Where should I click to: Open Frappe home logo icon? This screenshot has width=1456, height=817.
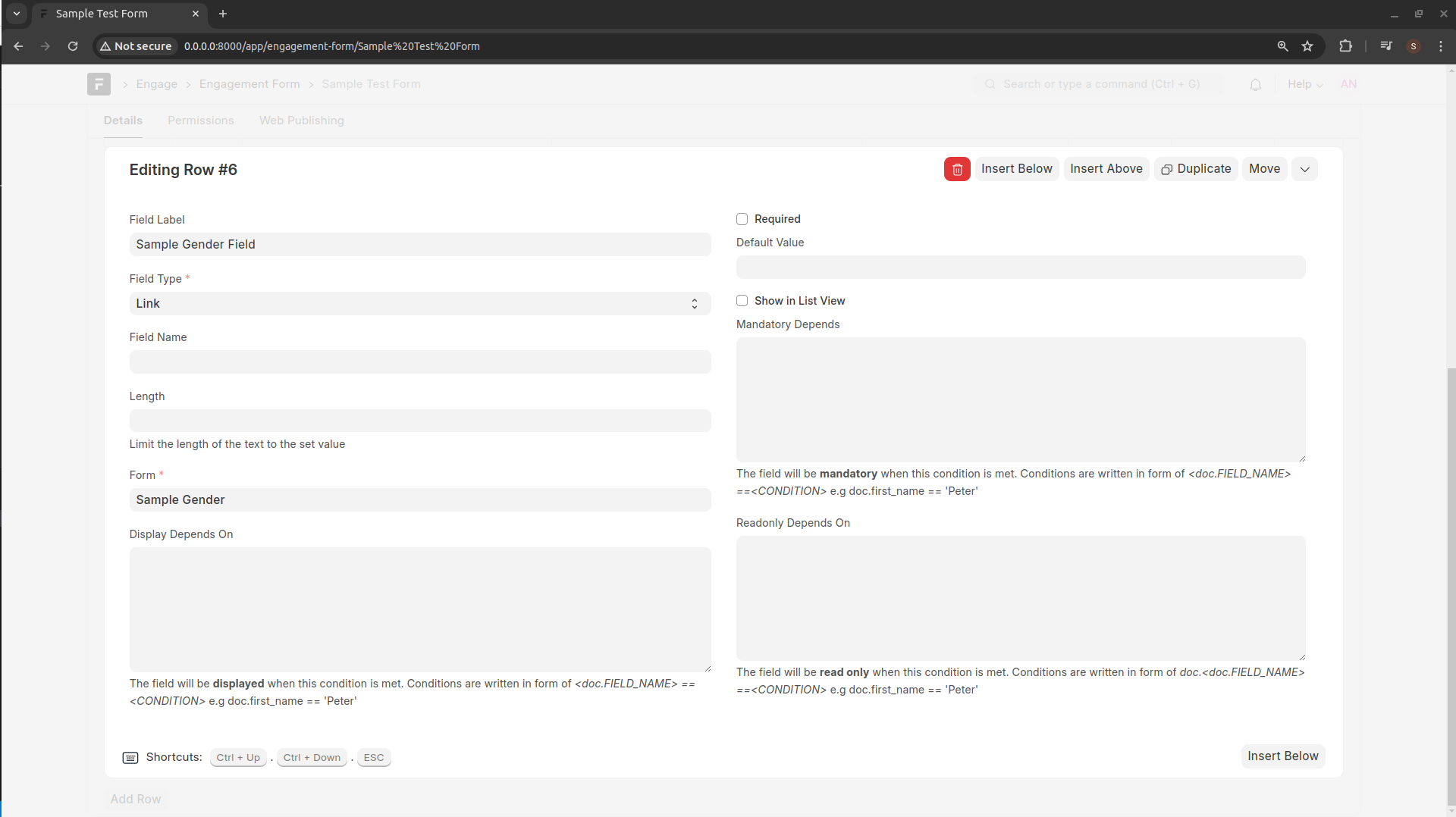(x=99, y=84)
